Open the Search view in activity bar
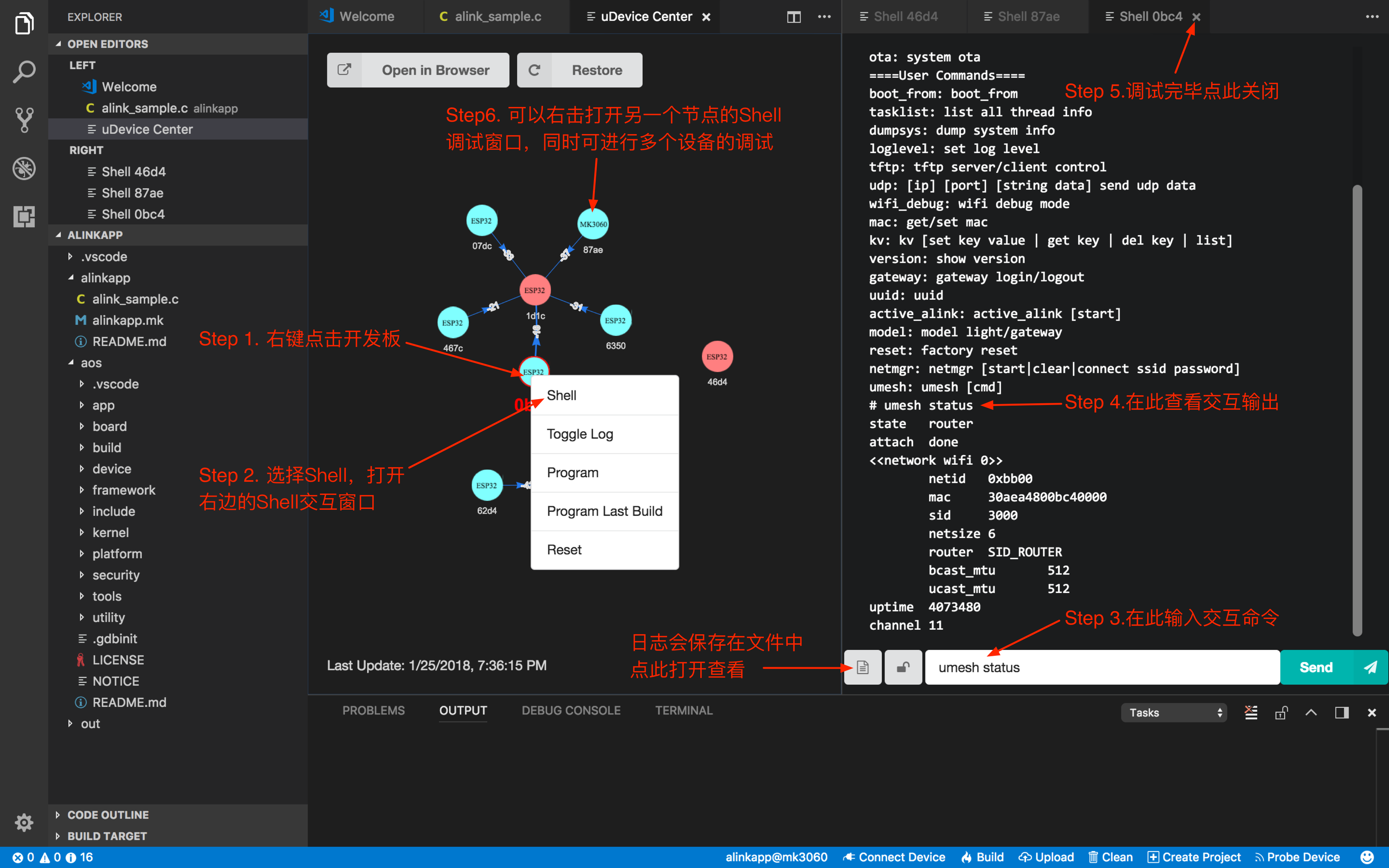The height and width of the screenshot is (868, 1389). [x=24, y=72]
